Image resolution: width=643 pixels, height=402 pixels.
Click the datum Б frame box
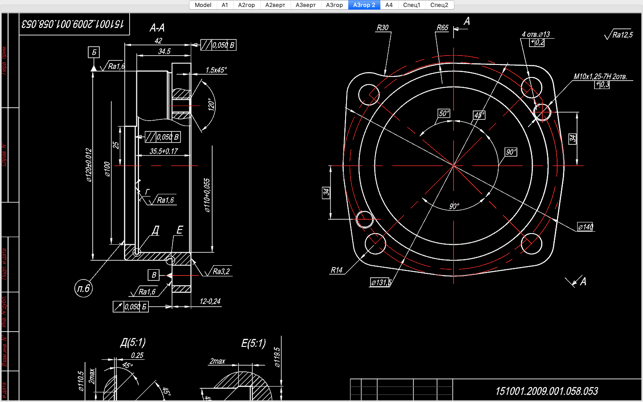[94, 52]
